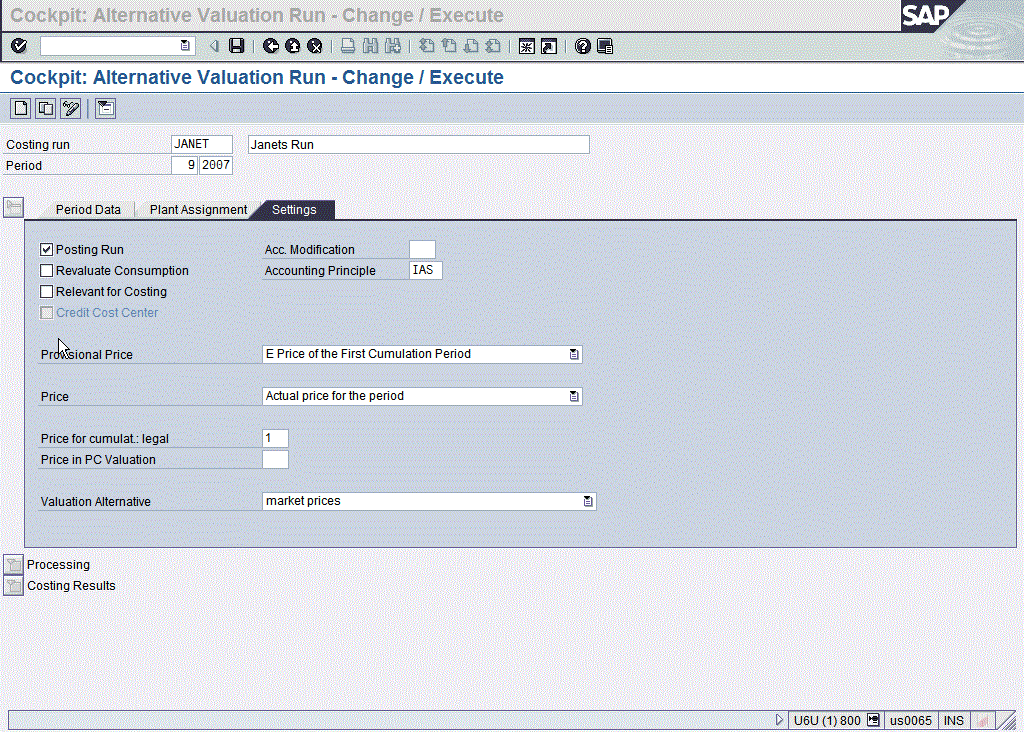Click into the transaction command field
This screenshot has width=1024, height=732.
coord(110,46)
